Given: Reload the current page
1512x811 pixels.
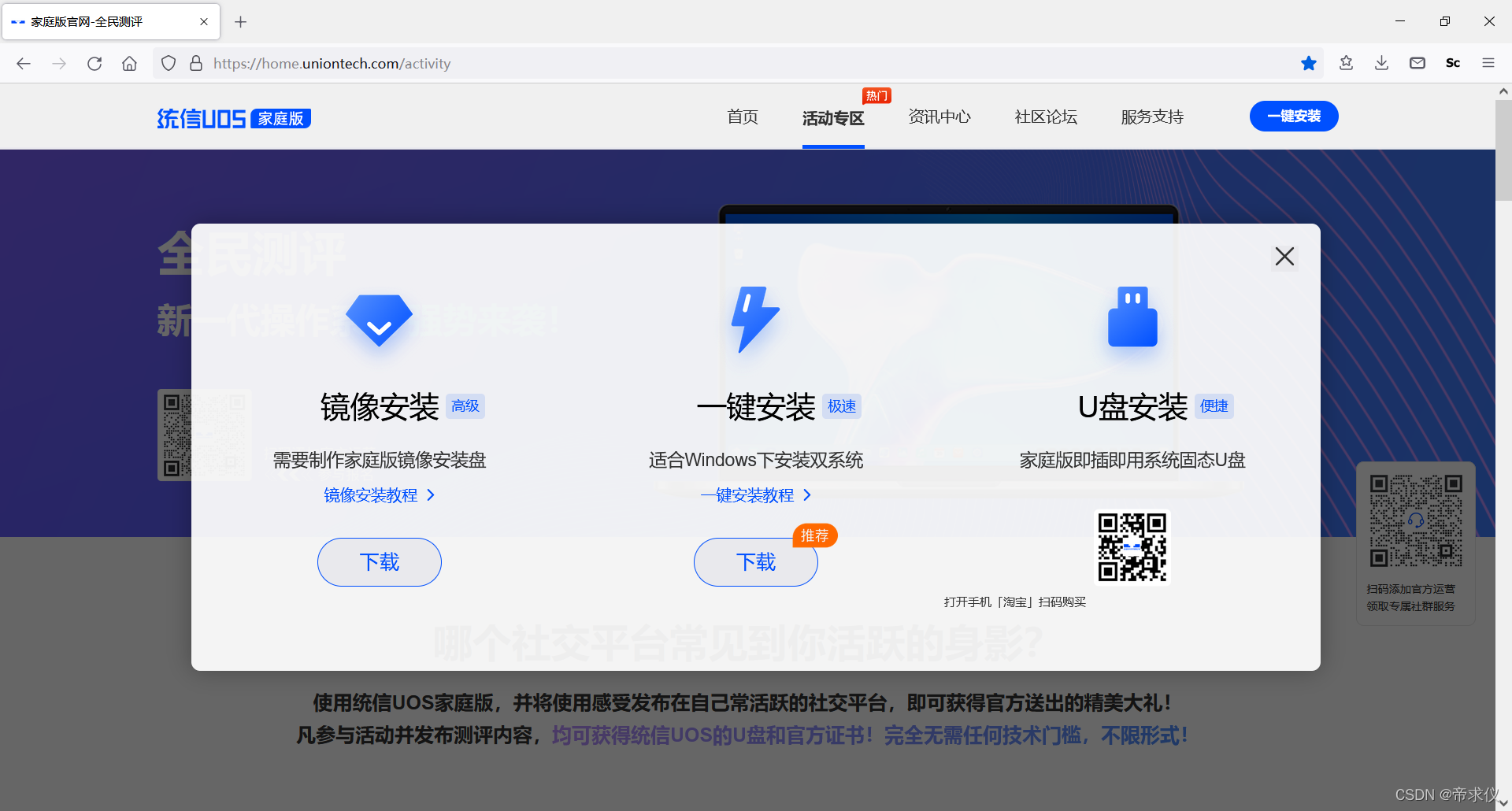Looking at the screenshot, I should click(94, 64).
